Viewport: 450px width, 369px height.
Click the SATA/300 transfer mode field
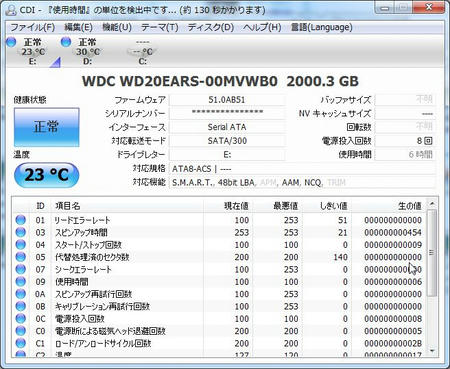[227, 141]
